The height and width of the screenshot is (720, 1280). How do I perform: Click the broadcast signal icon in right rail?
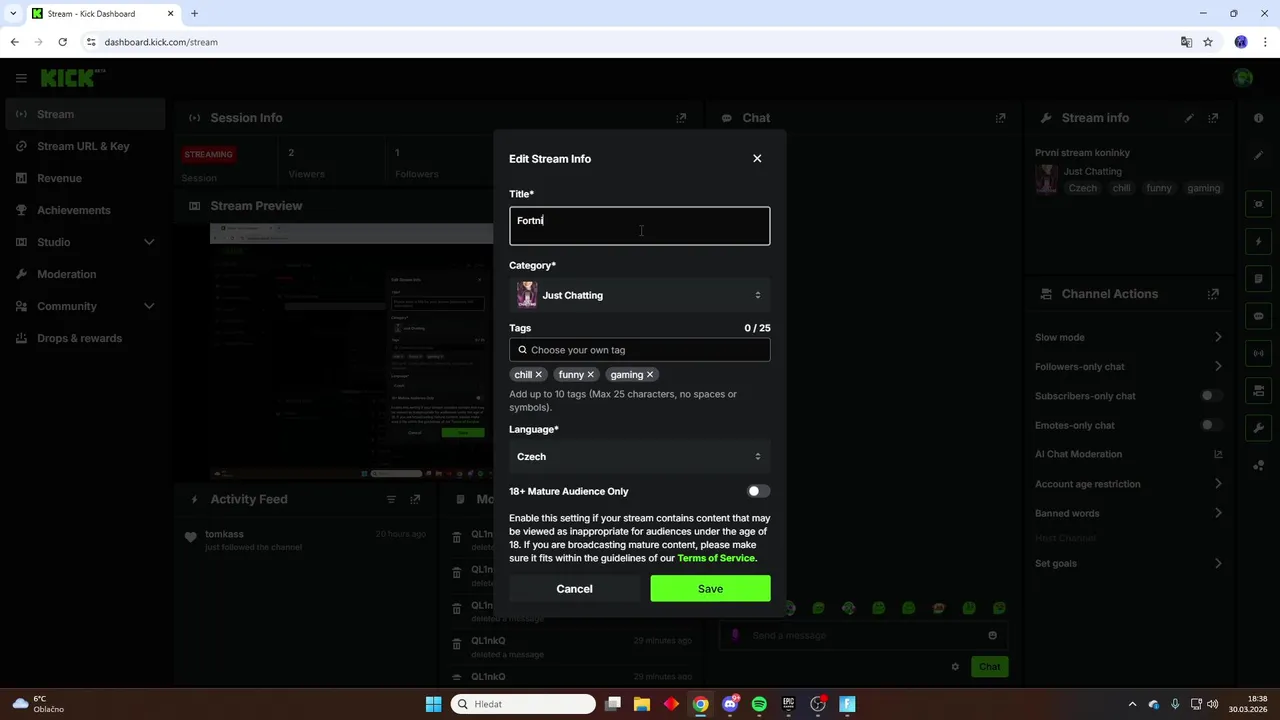1259,353
